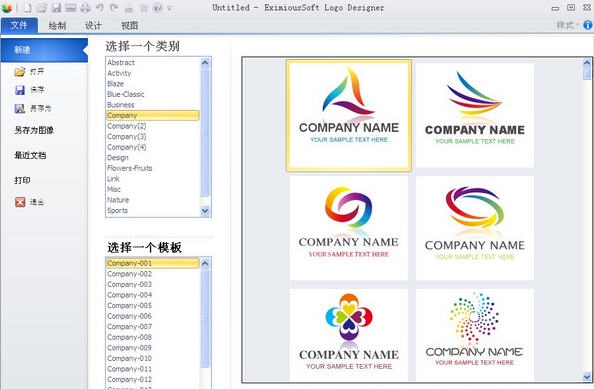Select Link in the category list
Screen dimensions: 594x389
tap(153, 179)
